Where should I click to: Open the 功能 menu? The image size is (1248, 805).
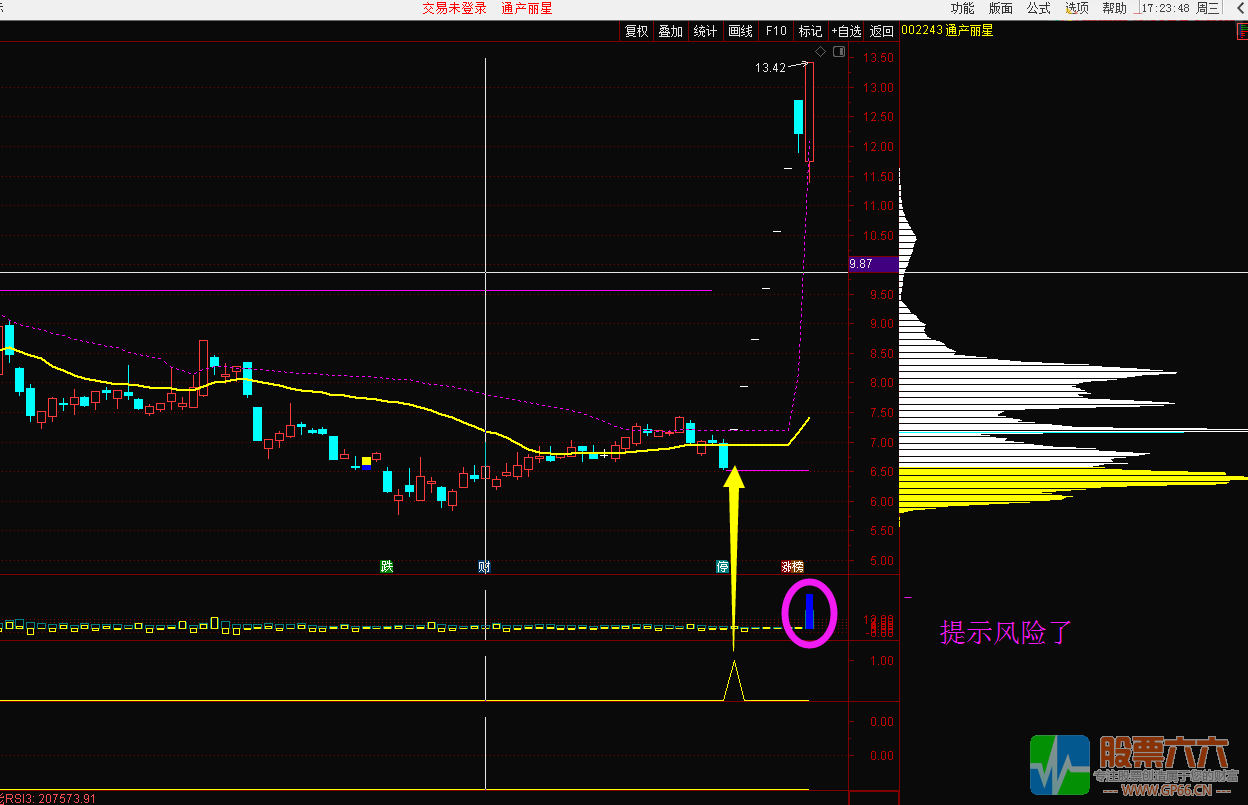click(x=962, y=8)
